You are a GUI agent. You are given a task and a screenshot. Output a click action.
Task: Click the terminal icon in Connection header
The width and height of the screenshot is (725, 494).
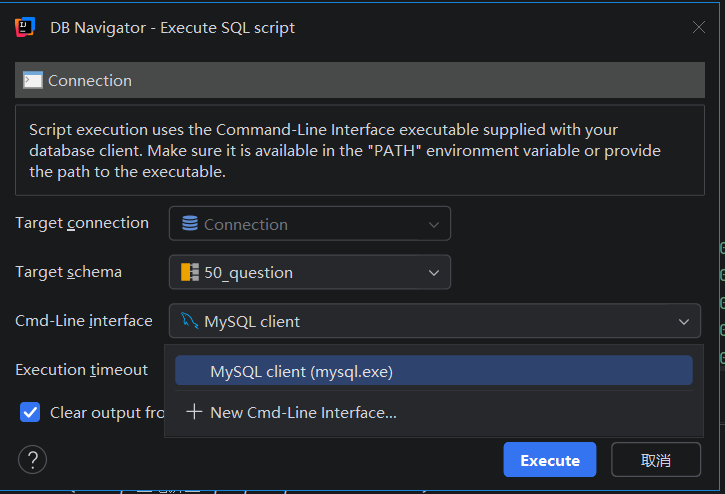point(33,80)
